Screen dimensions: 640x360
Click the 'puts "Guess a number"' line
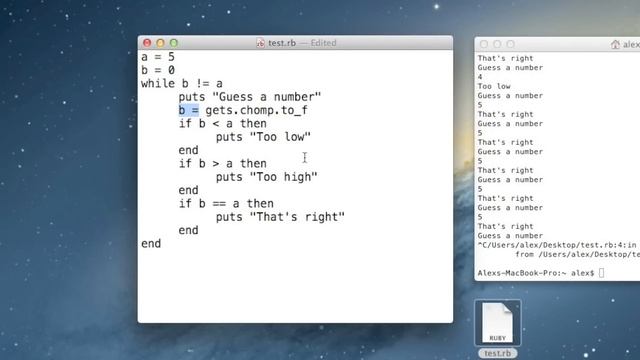click(x=250, y=97)
